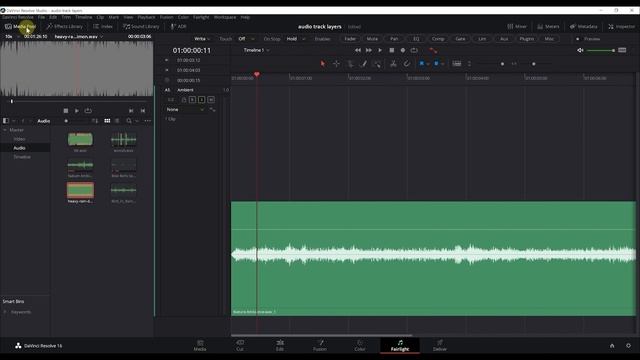Mute the Ambient track

coord(211,100)
